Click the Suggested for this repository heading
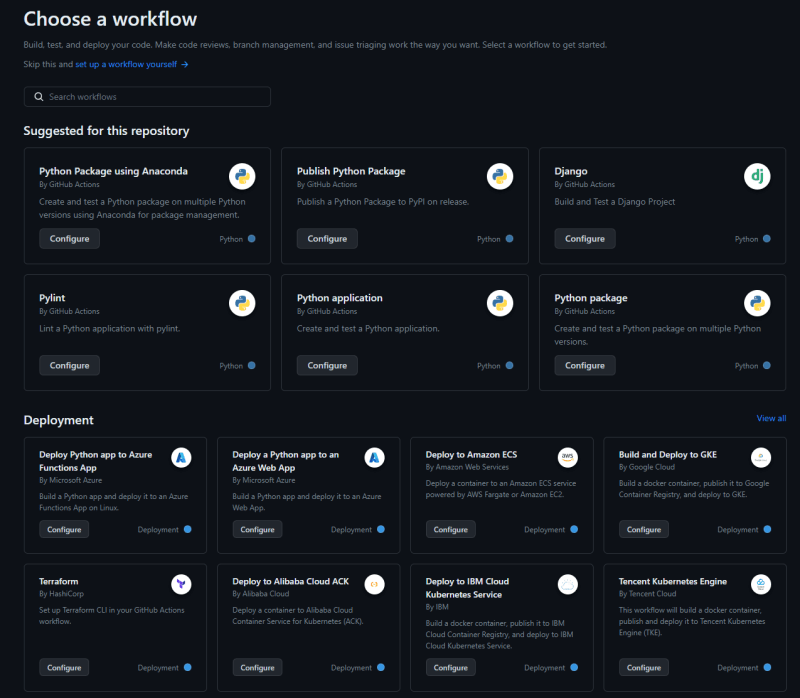The height and width of the screenshot is (698, 800). coord(106,131)
